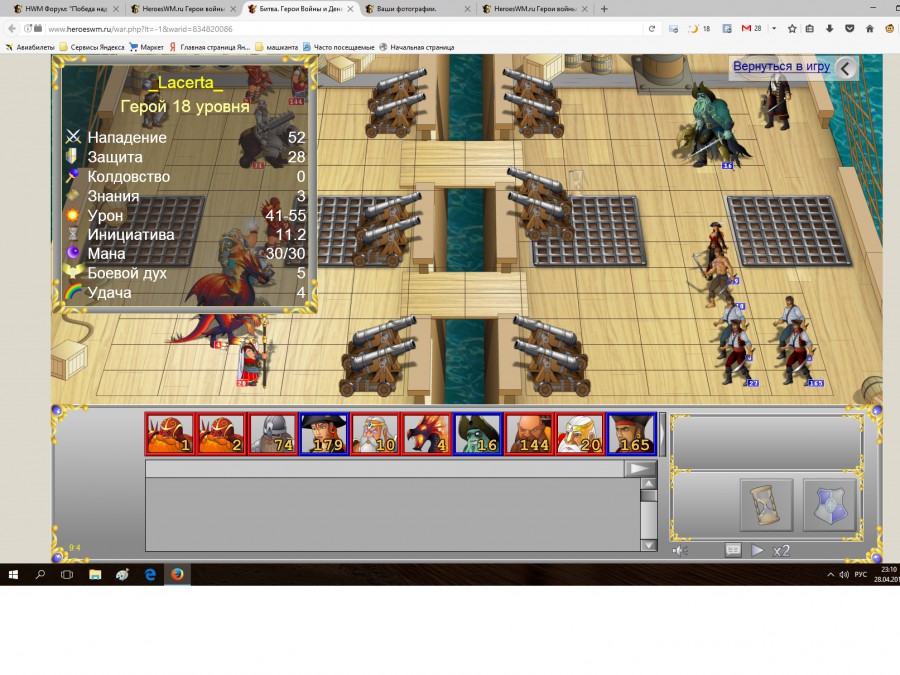Click the pirate captain in black coat

coord(778,100)
